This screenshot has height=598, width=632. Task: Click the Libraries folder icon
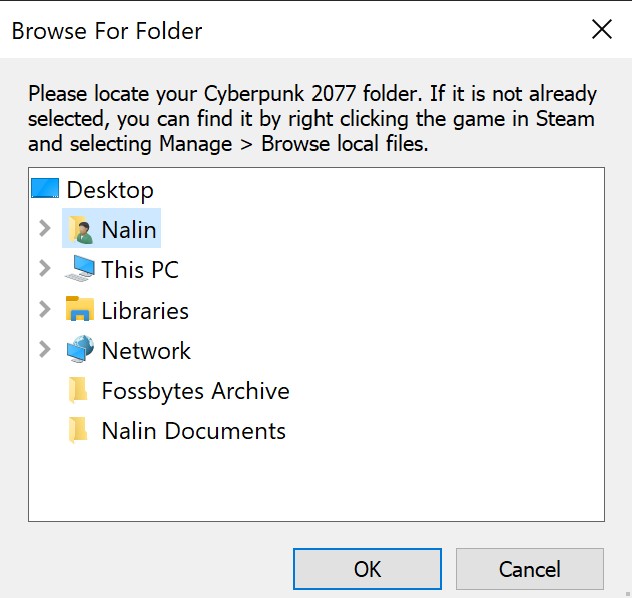80,310
